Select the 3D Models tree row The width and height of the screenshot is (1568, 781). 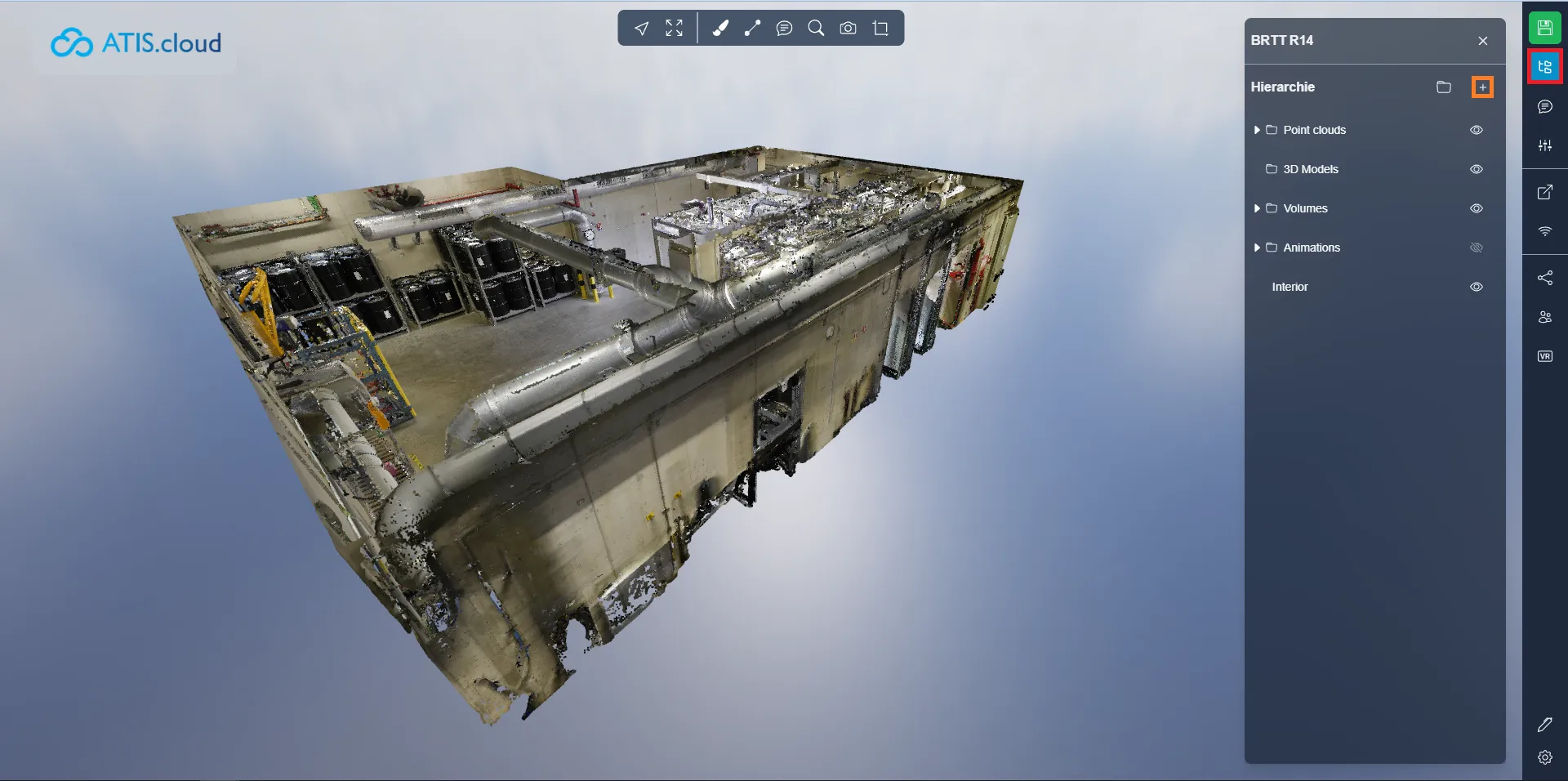[x=1374, y=169]
